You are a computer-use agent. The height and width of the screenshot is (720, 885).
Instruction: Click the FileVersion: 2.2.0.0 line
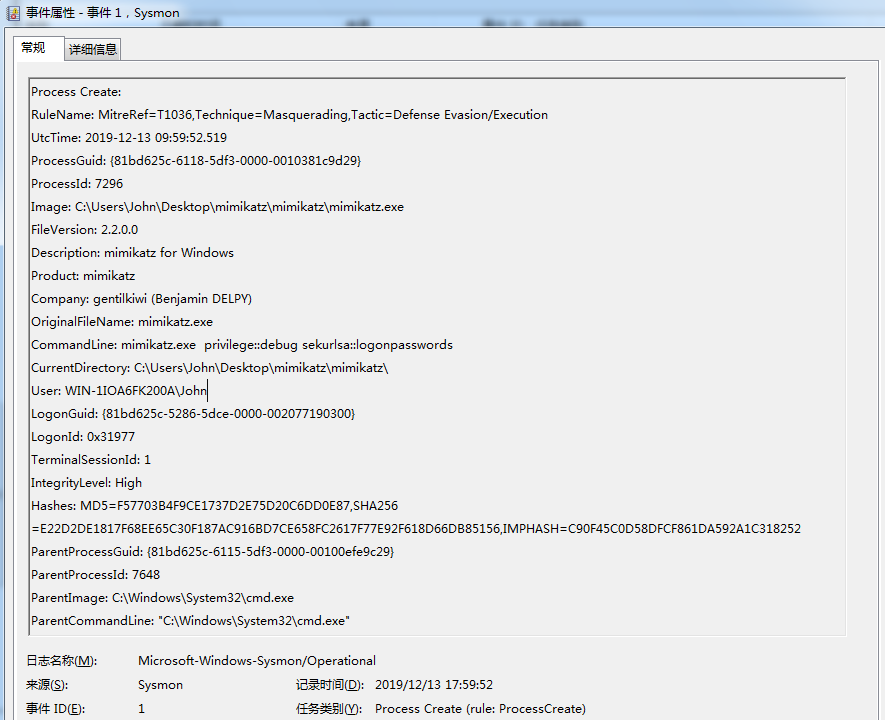point(85,230)
